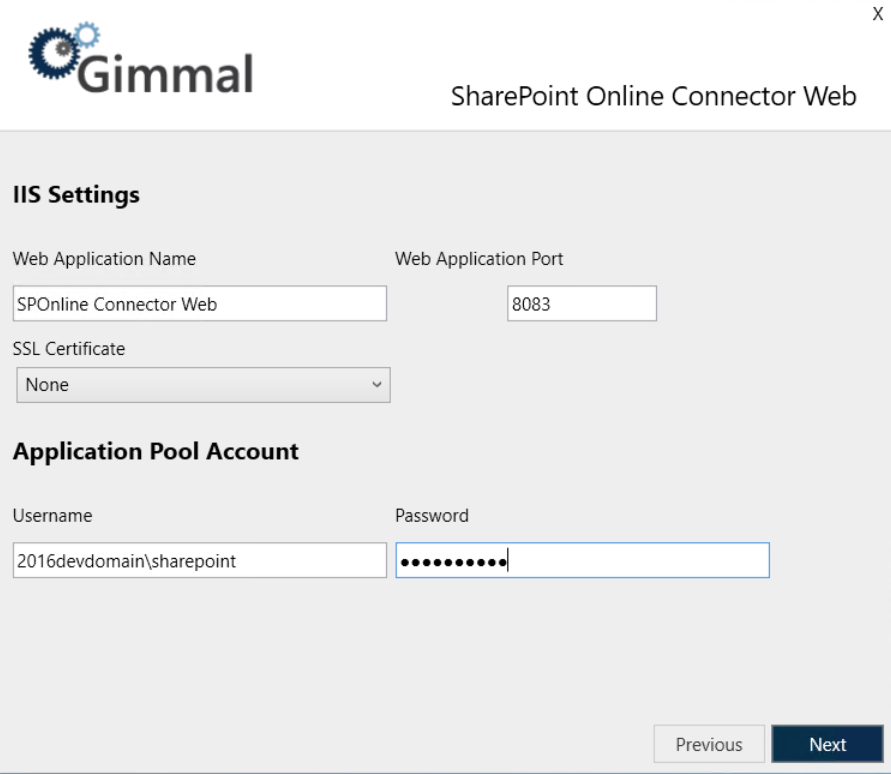Image resolution: width=891 pixels, height=774 pixels.
Task: Click the 'Web Application Name' label
Action: 104,259
